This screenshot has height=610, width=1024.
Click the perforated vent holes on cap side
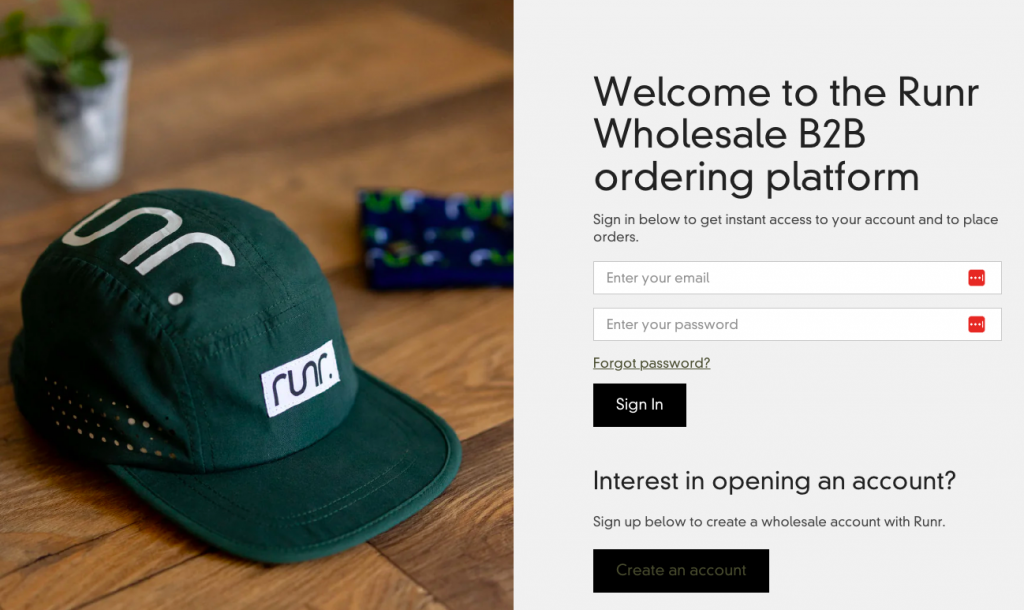coord(104,418)
